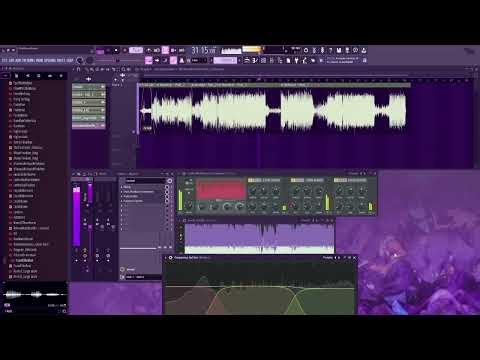Click the file icon in browser toolbar
Viewport: 480px width, 360px height.
[x=17, y=76]
